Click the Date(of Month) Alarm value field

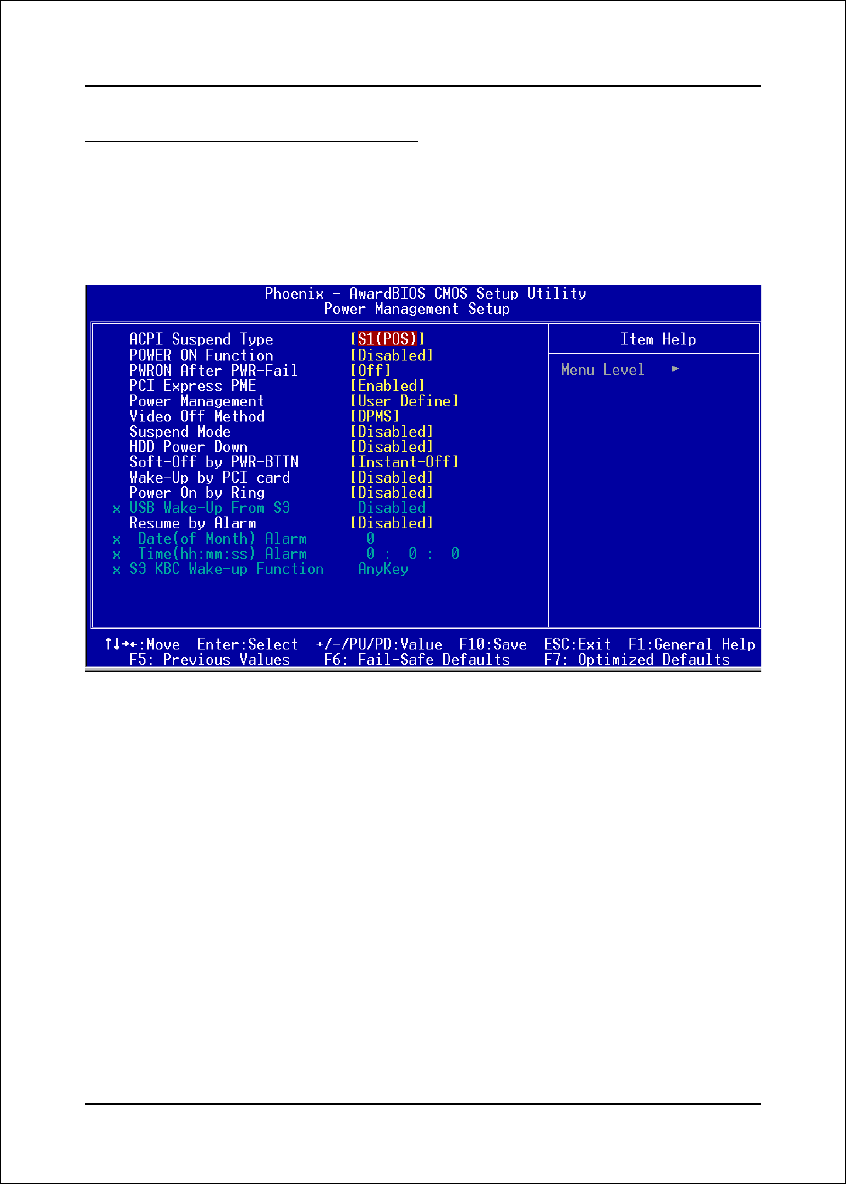coord(370,539)
